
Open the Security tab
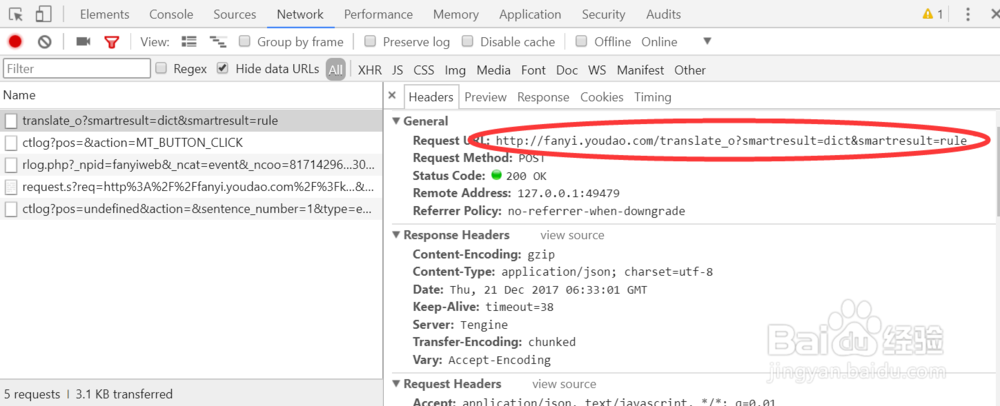pyautogui.click(x=603, y=14)
